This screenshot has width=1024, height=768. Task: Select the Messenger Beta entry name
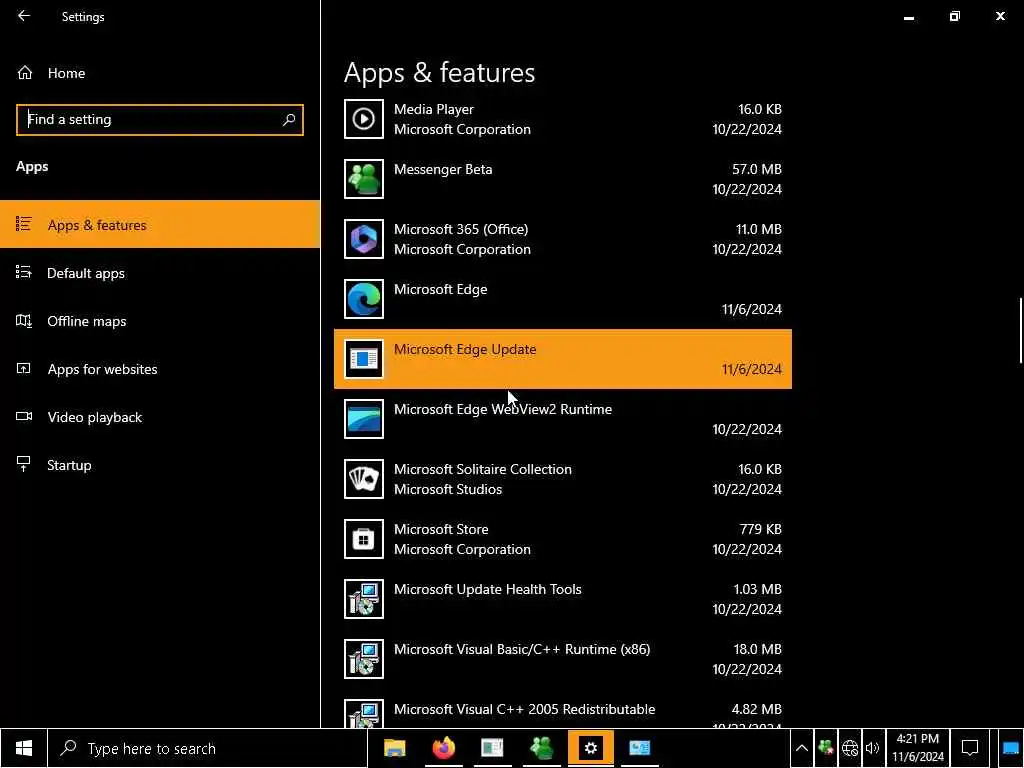443,169
